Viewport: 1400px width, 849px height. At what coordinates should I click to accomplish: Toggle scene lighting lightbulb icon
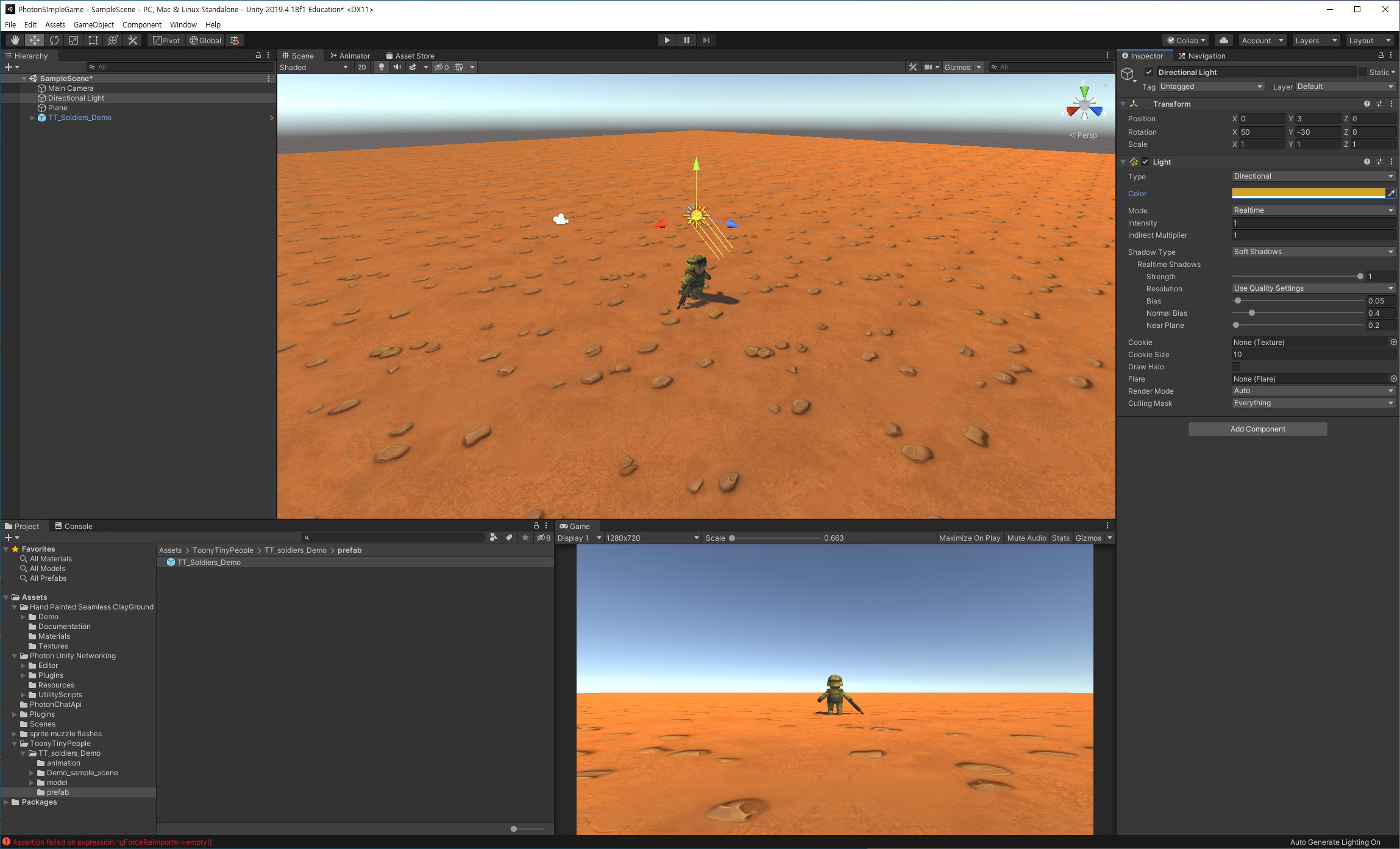click(x=382, y=67)
